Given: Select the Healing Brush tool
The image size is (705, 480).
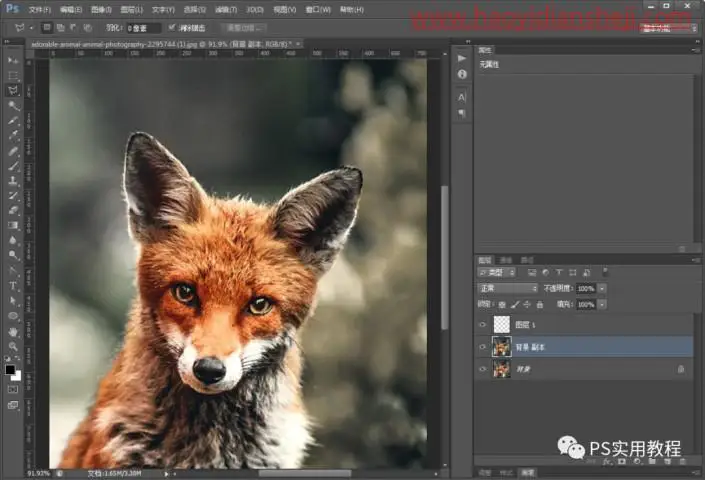Looking at the screenshot, I should 13,151.
